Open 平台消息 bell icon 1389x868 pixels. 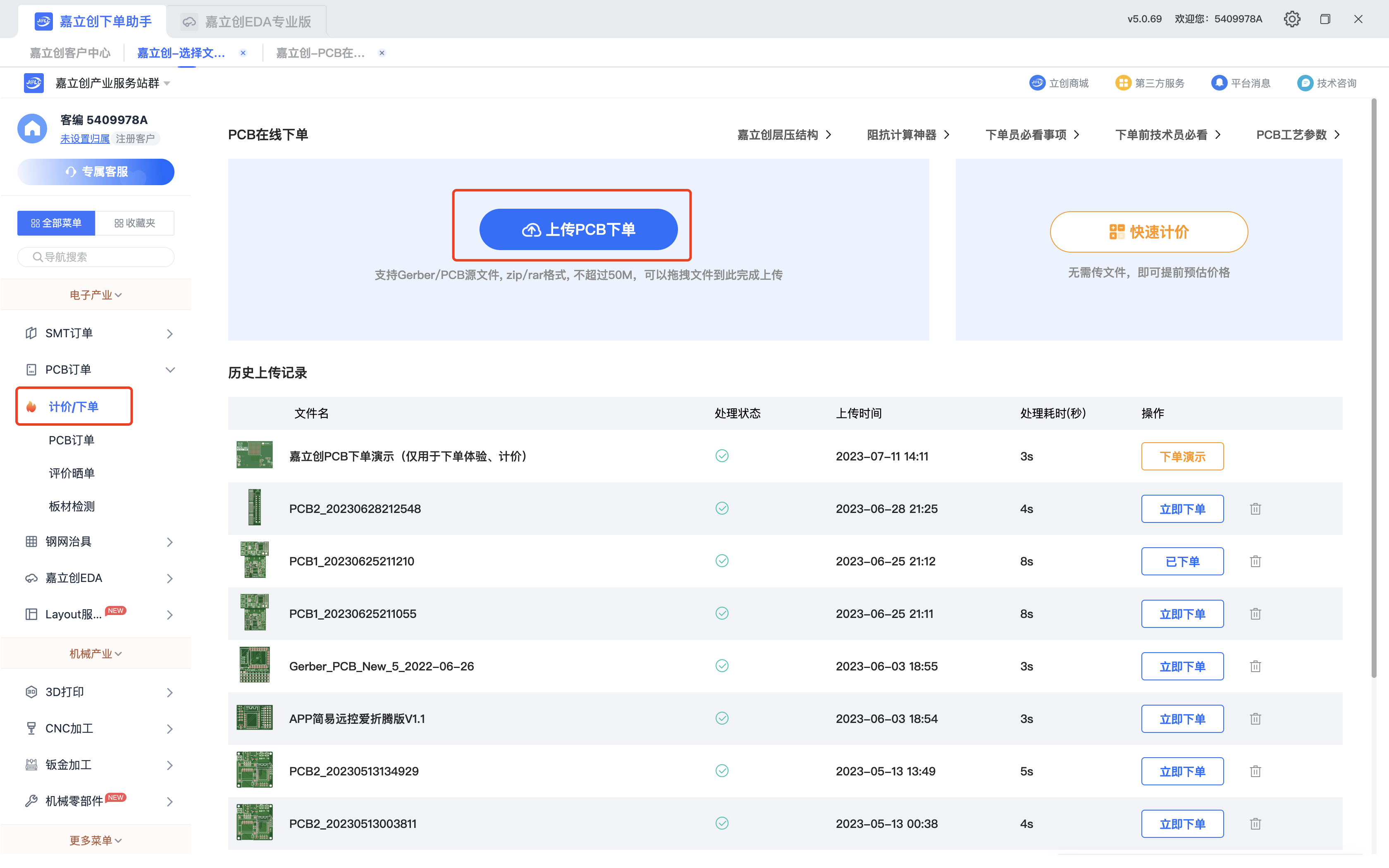1219,83
